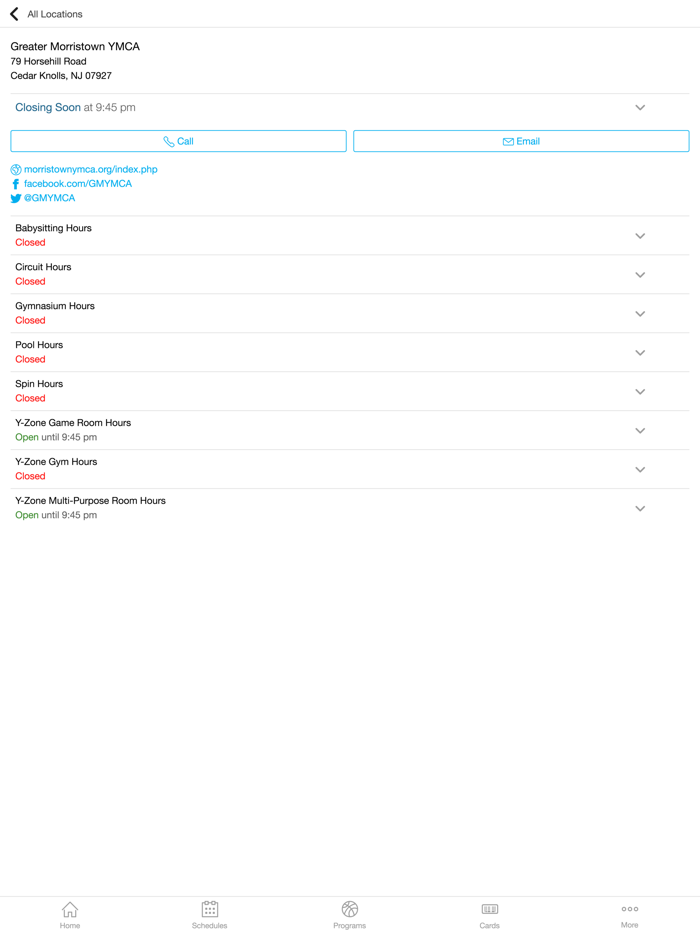The image size is (700, 934).
Task: Tap Open until 9:45 pm under Game Room
Action: [x=56, y=437]
